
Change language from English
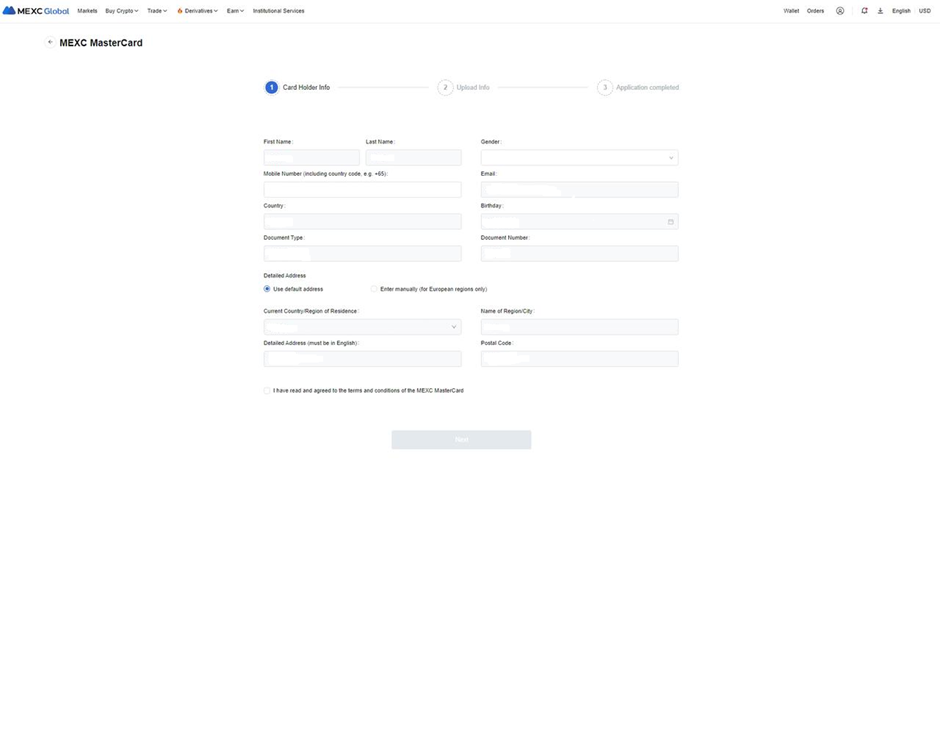point(901,11)
